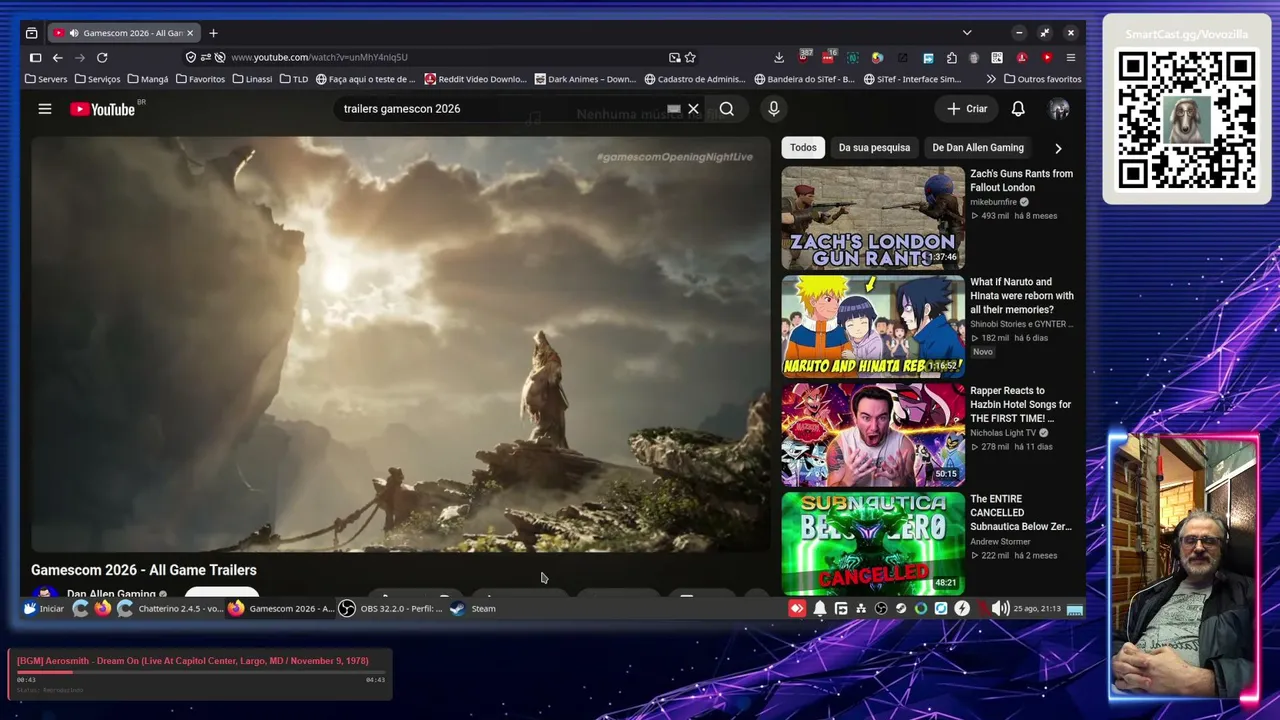1280x720 pixels.
Task: Click the YouTube search input field
Action: 500,109
